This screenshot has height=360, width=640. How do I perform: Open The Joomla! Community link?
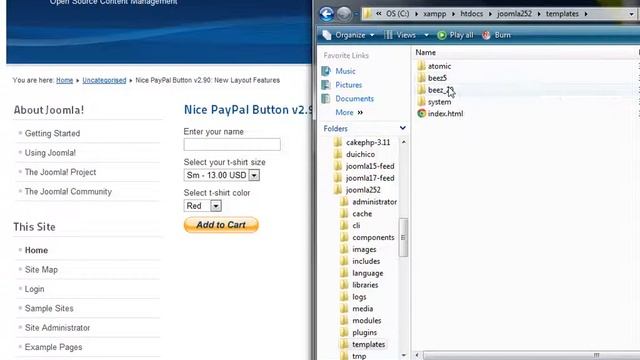[x=68, y=191]
